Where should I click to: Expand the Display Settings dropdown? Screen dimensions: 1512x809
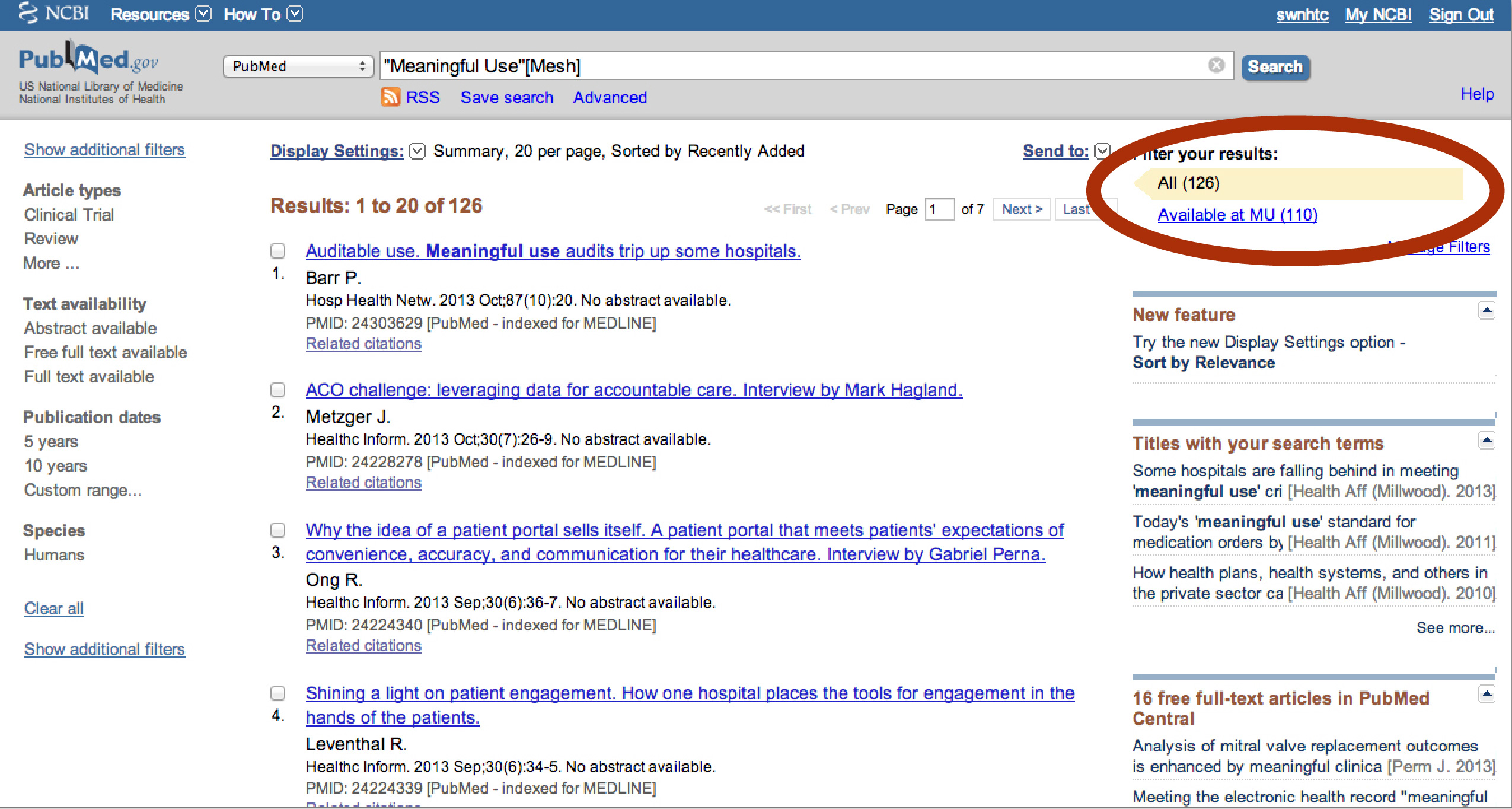click(417, 151)
